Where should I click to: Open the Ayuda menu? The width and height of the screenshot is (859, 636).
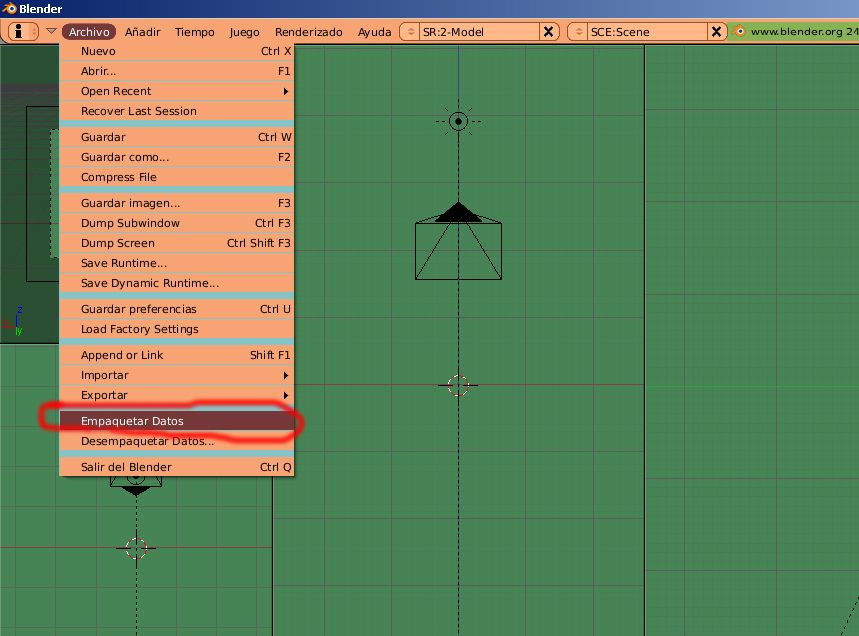pos(375,32)
